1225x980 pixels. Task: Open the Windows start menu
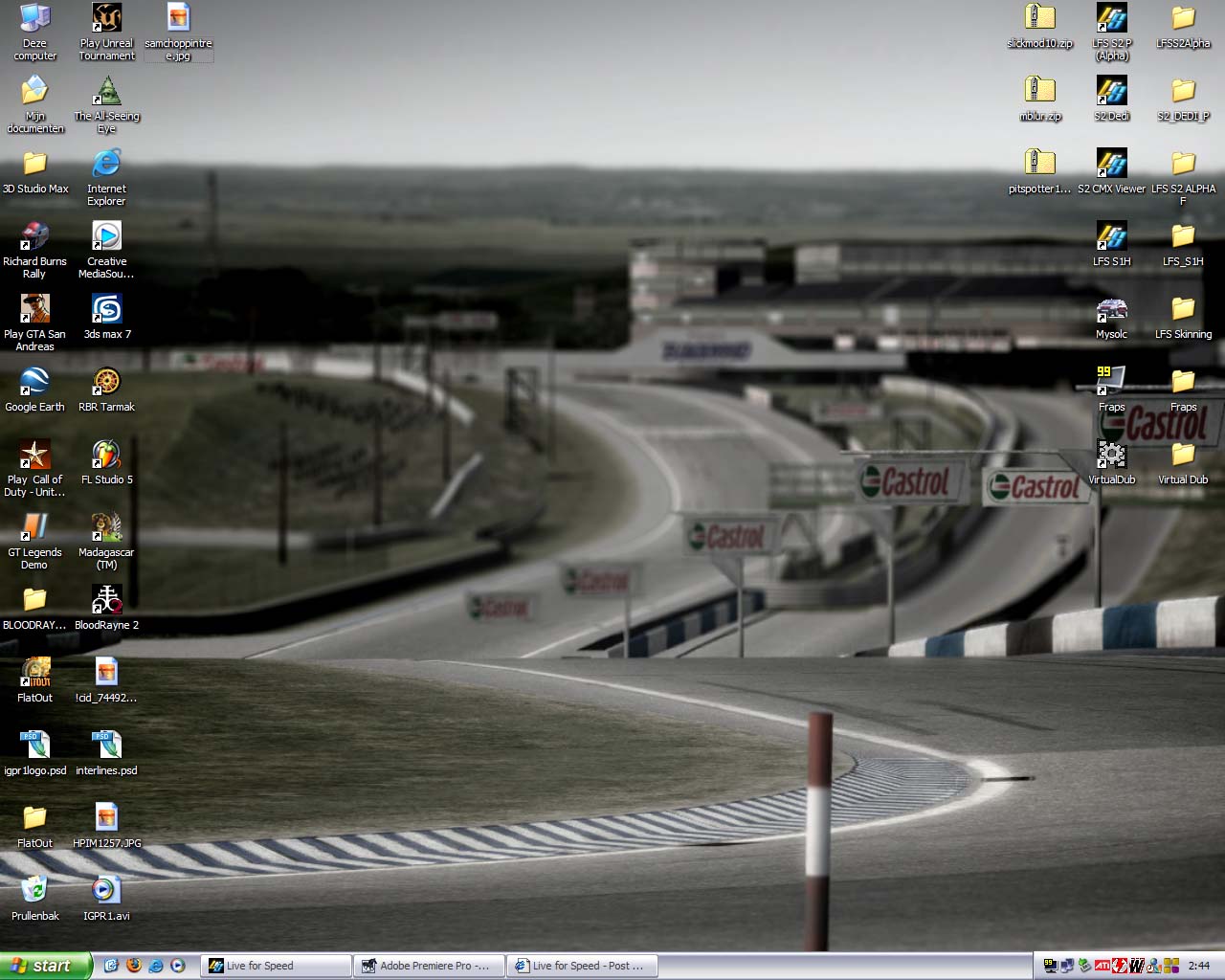click(x=46, y=966)
